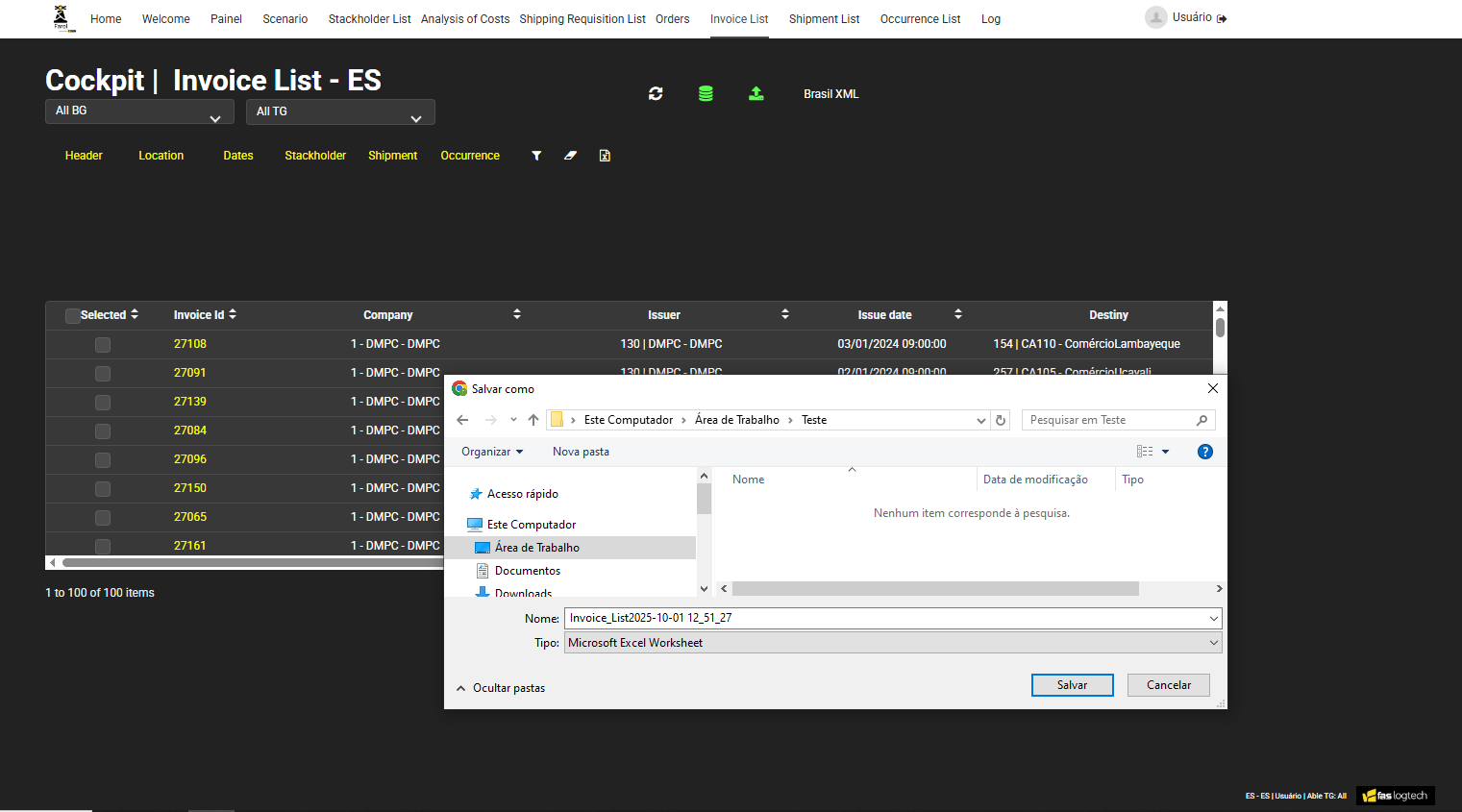Click the green database stack icon
The height and width of the screenshot is (812, 1462).
point(706,94)
